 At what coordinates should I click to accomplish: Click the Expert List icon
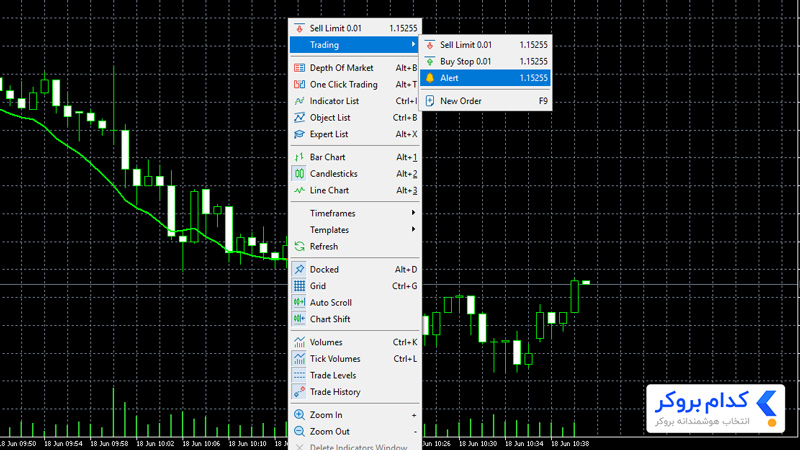pos(299,134)
